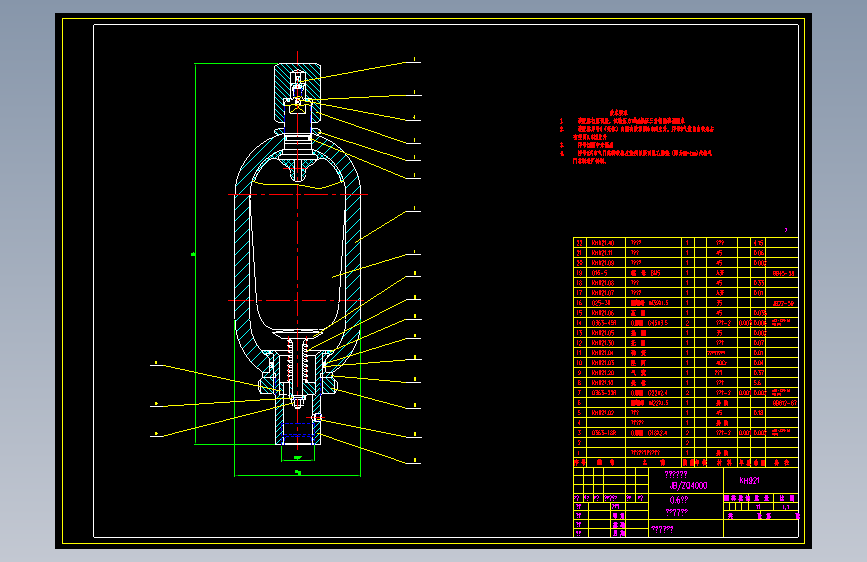The height and width of the screenshot is (562, 867).
Task: Select the hatched top valve cap of accumulator
Action: click(297, 92)
